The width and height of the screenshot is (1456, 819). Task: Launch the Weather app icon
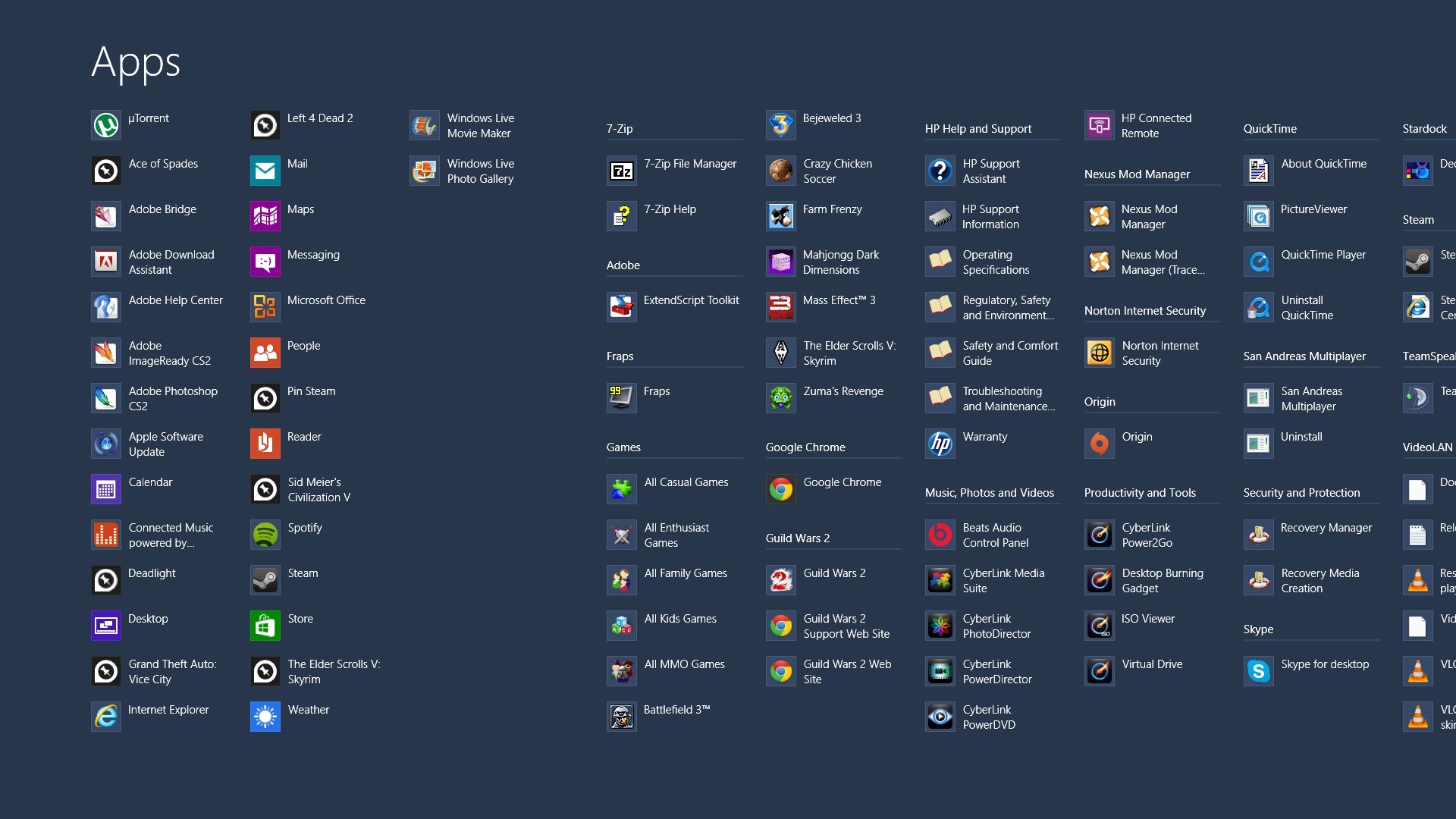click(265, 717)
